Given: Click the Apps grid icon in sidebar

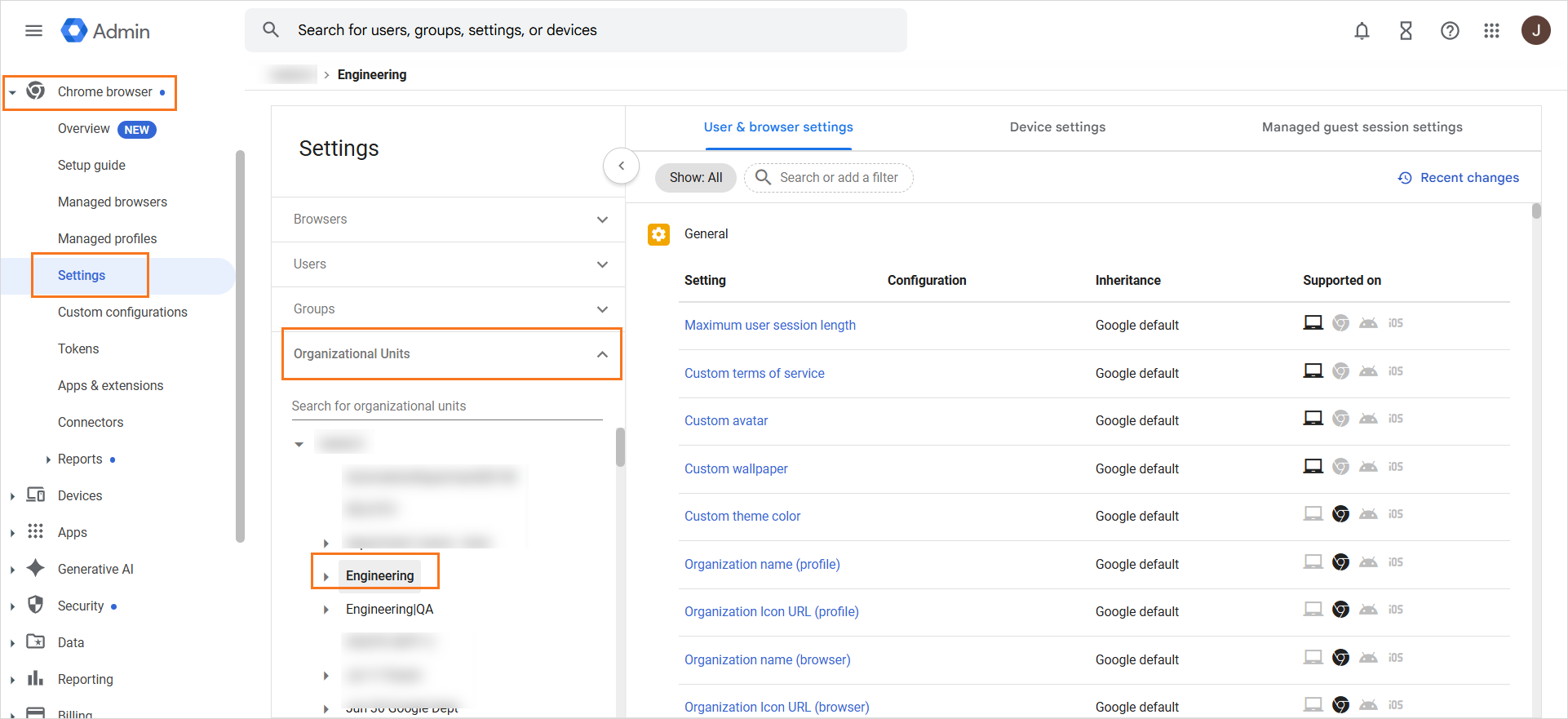Looking at the screenshot, I should (x=36, y=531).
